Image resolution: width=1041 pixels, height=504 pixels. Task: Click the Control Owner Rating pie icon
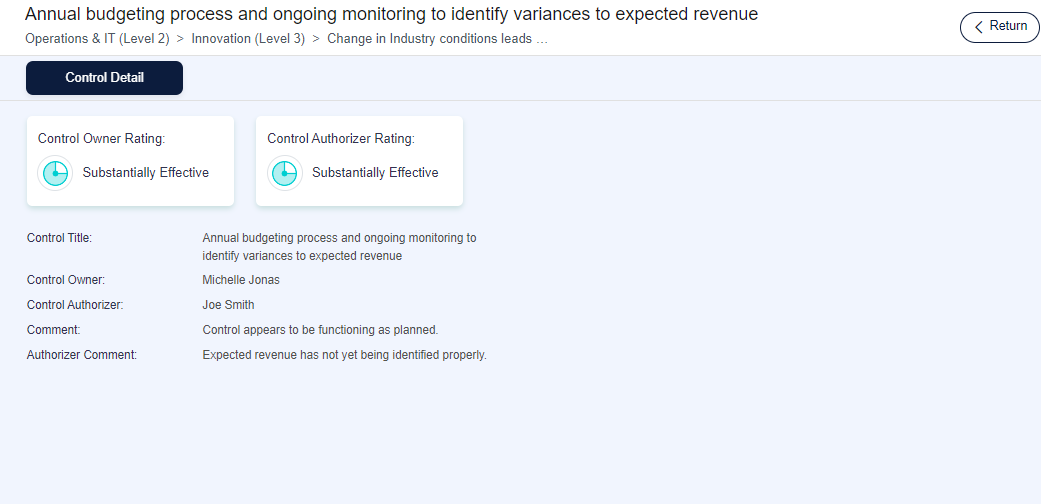(x=55, y=173)
